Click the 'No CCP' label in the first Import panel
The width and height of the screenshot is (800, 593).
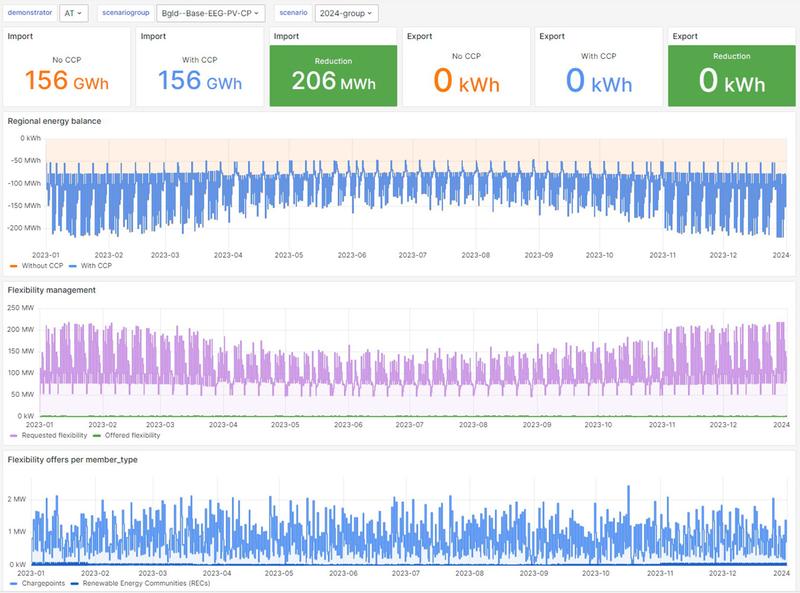coord(67,60)
